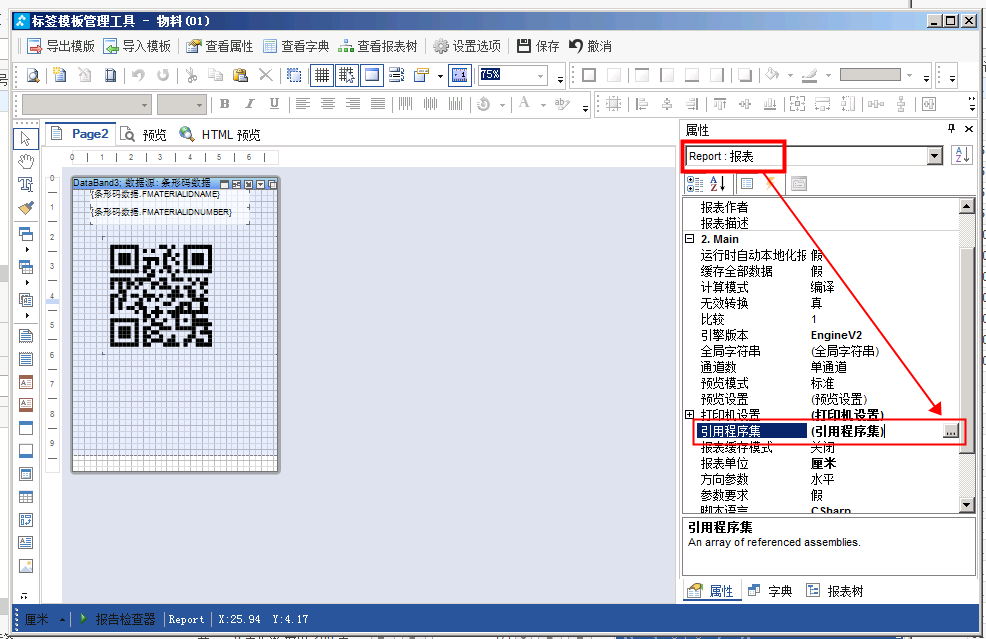Click the A-Z sort button beside Report combo
Image resolution: width=986 pixels, height=639 pixels.
coord(962,155)
